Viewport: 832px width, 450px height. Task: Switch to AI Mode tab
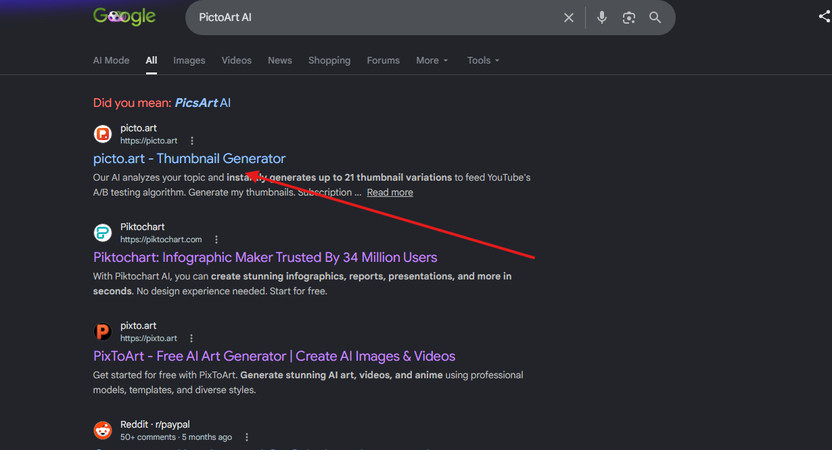pyautogui.click(x=111, y=60)
